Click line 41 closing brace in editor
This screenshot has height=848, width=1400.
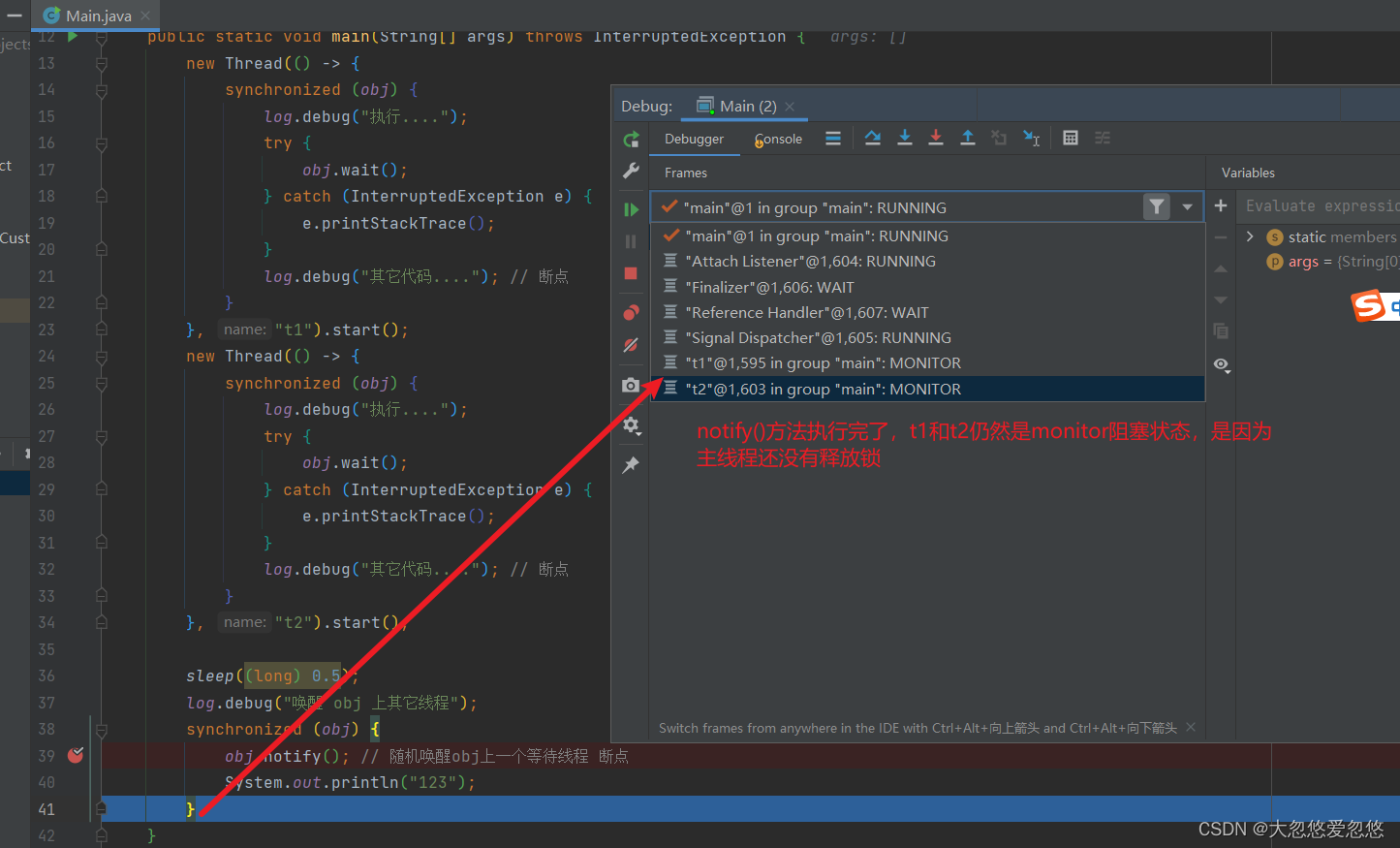coord(190,809)
